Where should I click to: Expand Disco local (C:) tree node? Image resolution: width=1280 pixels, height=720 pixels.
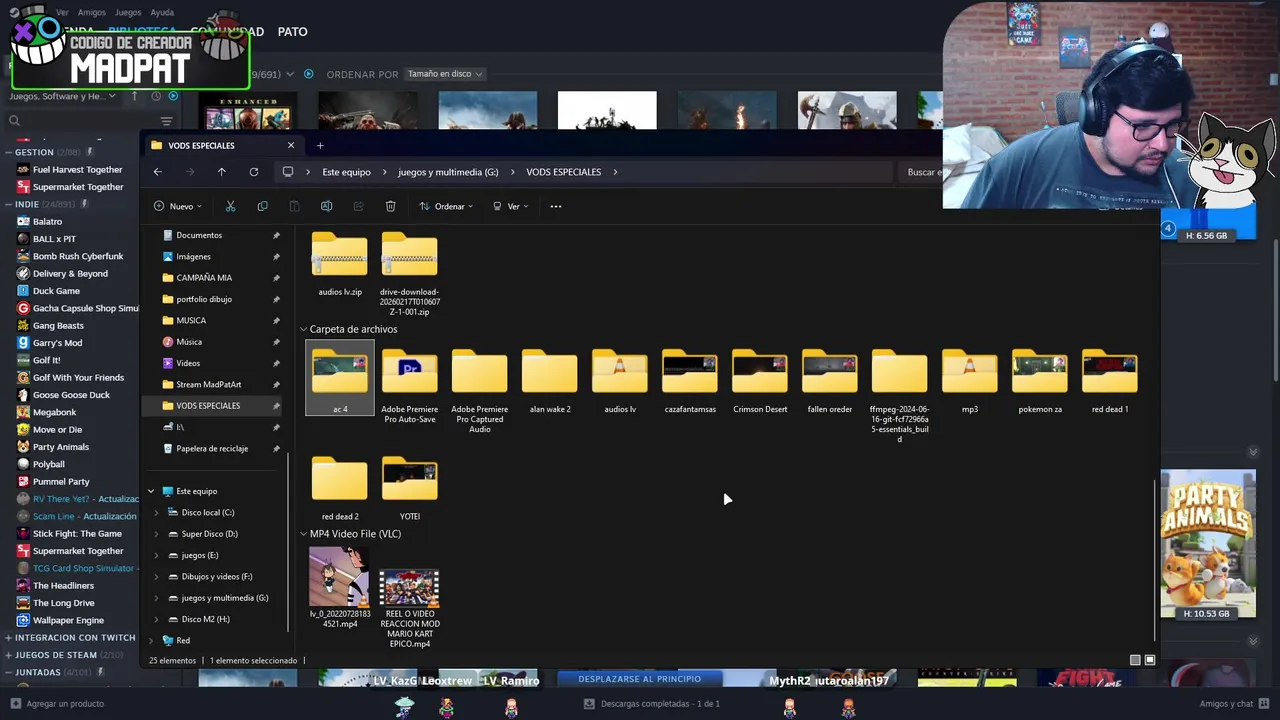pos(156,512)
